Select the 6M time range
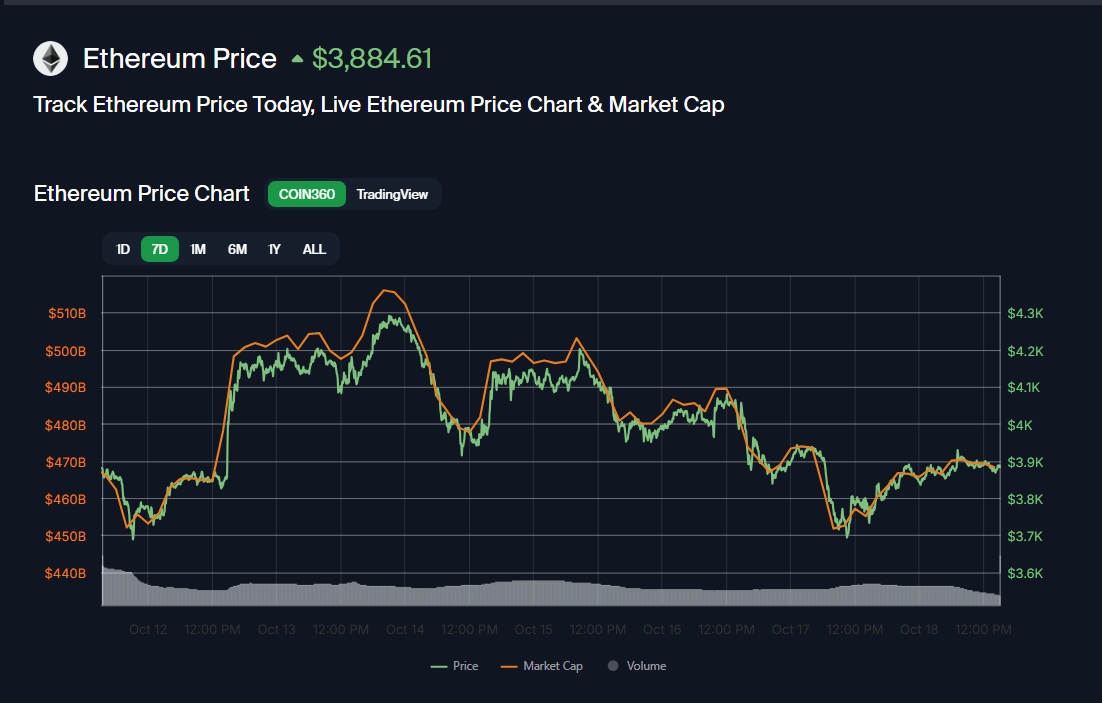This screenshot has height=703, width=1102. pyautogui.click(x=237, y=249)
